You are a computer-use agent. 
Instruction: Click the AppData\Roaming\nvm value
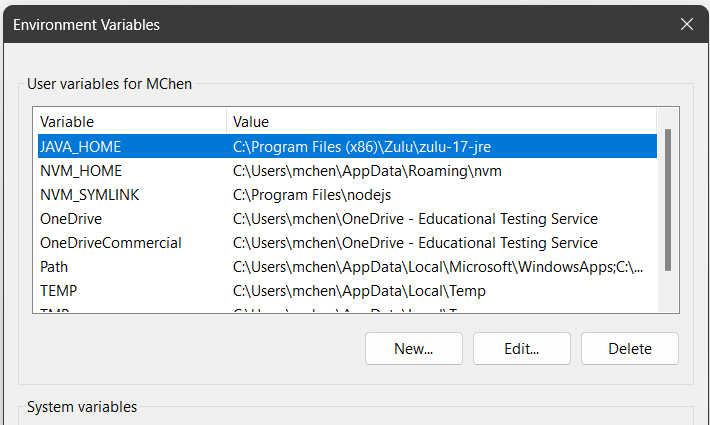click(x=367, y=171)
